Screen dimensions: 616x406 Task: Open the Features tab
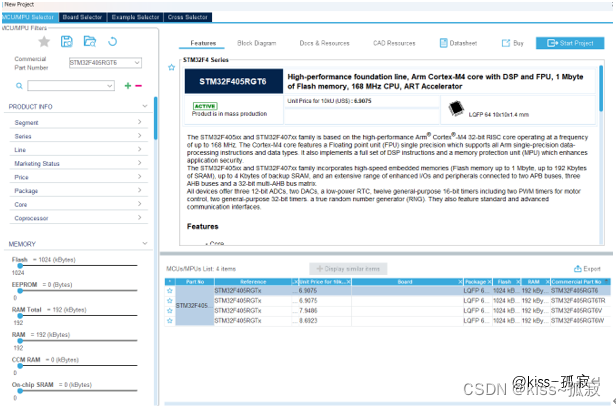(203, 43)
